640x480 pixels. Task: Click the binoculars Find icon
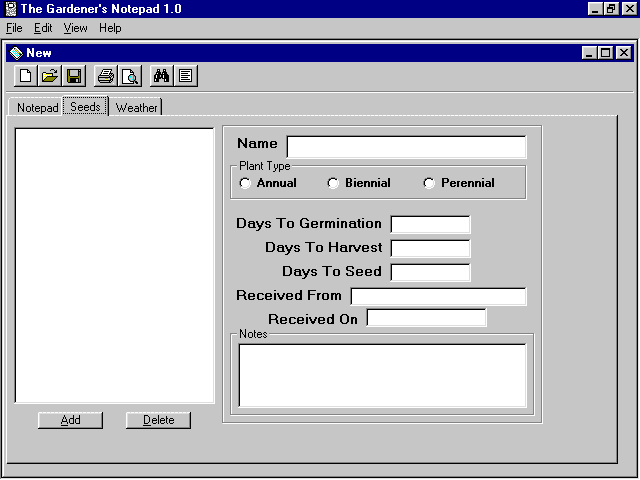161,76
